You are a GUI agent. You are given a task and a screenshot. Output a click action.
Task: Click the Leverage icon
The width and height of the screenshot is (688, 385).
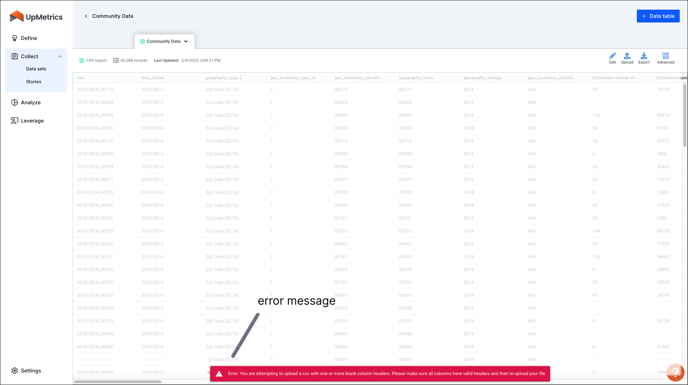coord(14,120)
